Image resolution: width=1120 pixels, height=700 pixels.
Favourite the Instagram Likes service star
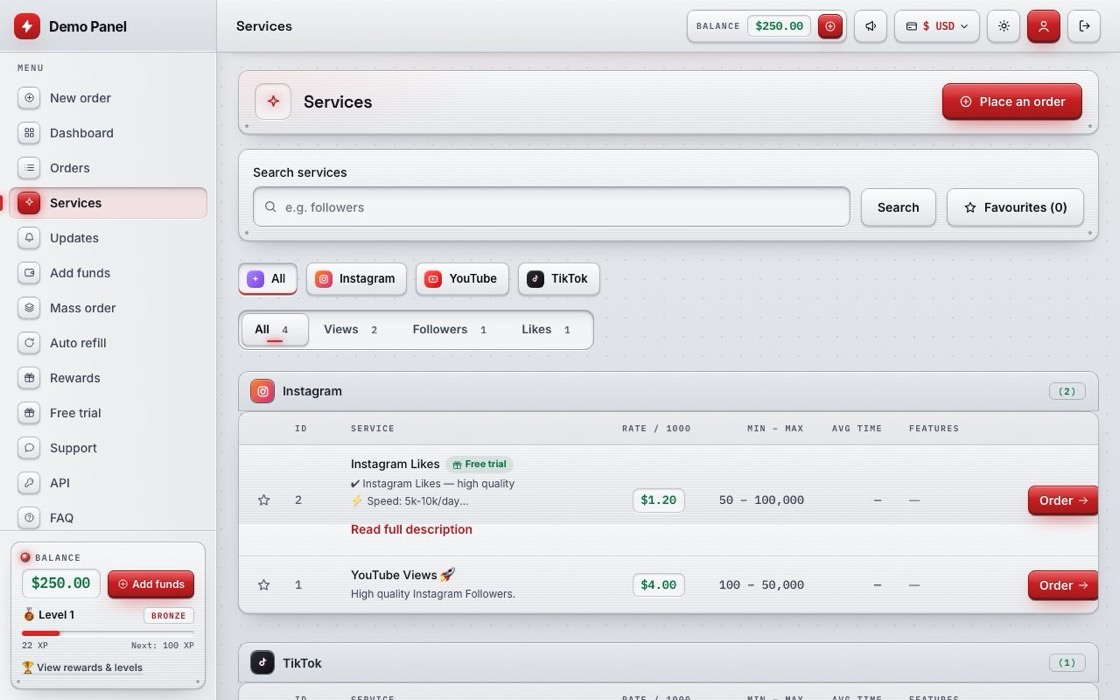264,500
